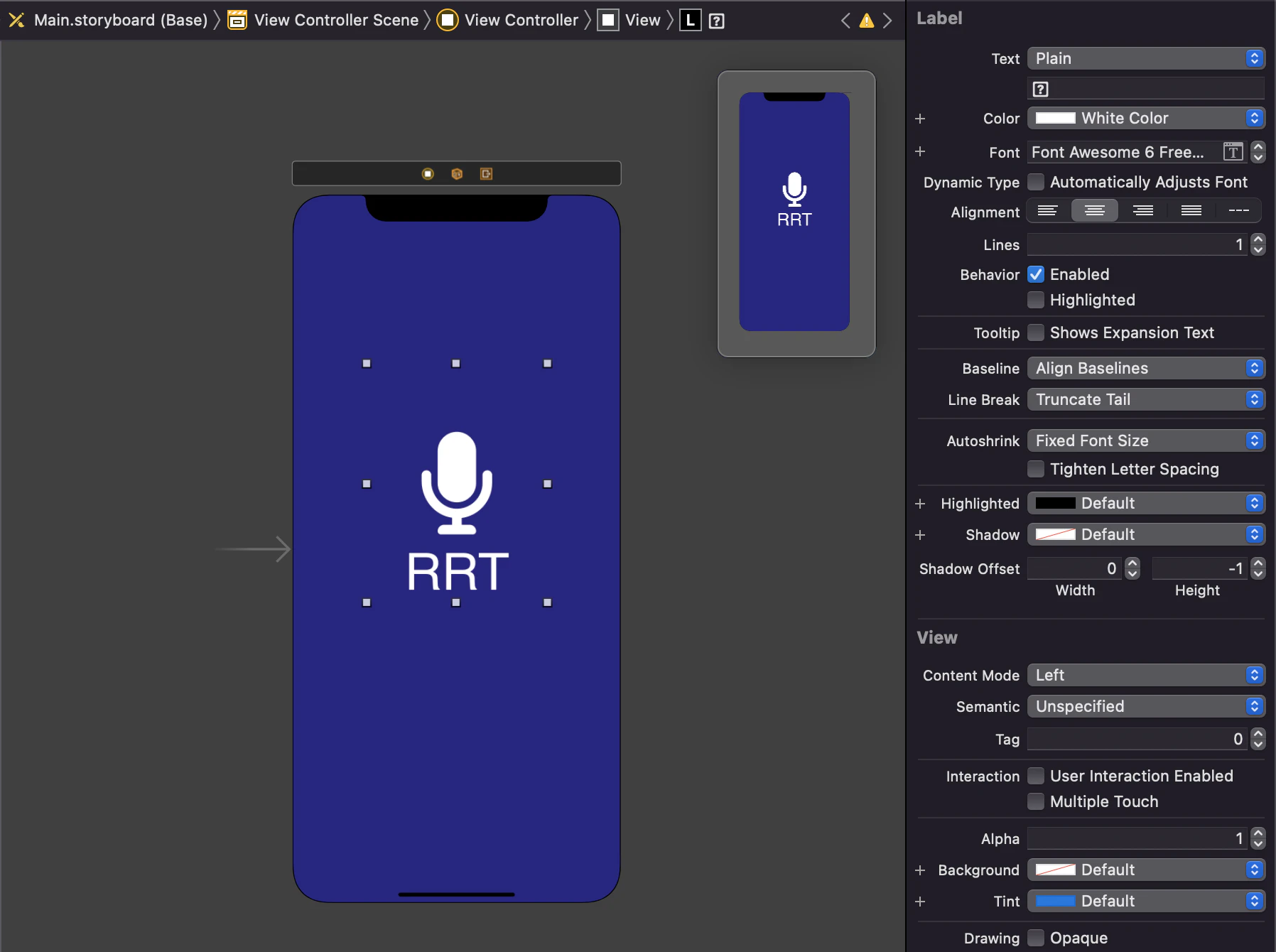Click the View Controller dock icon above the scene
The image size is (1276, 952).
428,174
